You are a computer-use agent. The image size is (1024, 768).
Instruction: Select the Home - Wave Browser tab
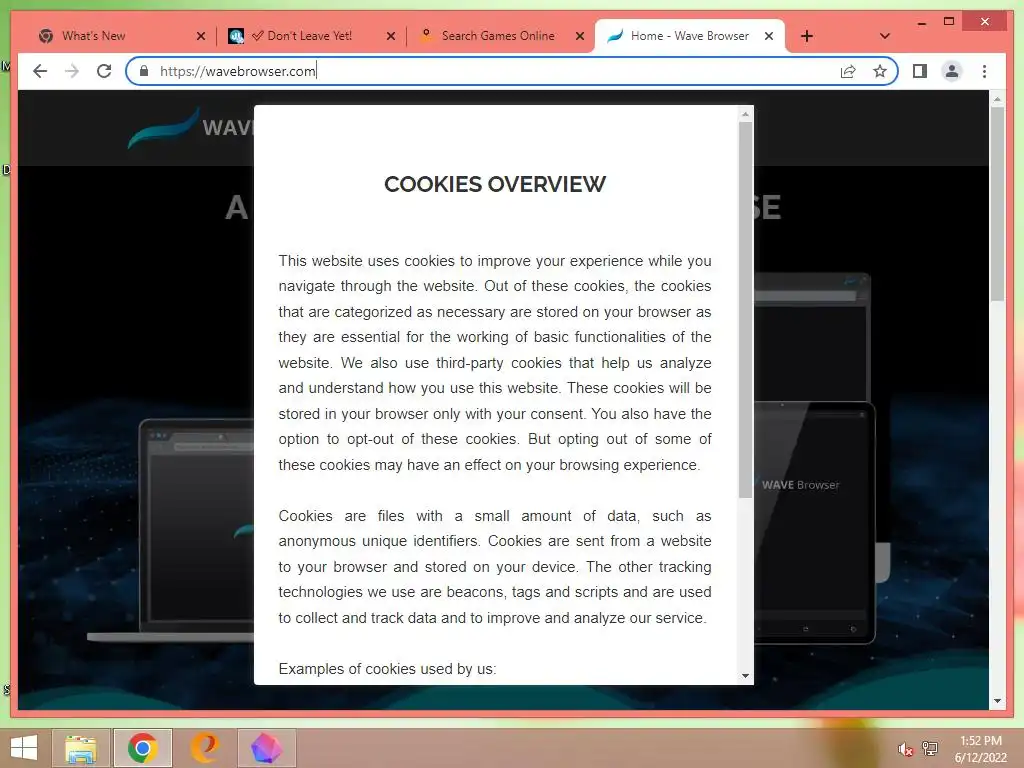point(690,36)
